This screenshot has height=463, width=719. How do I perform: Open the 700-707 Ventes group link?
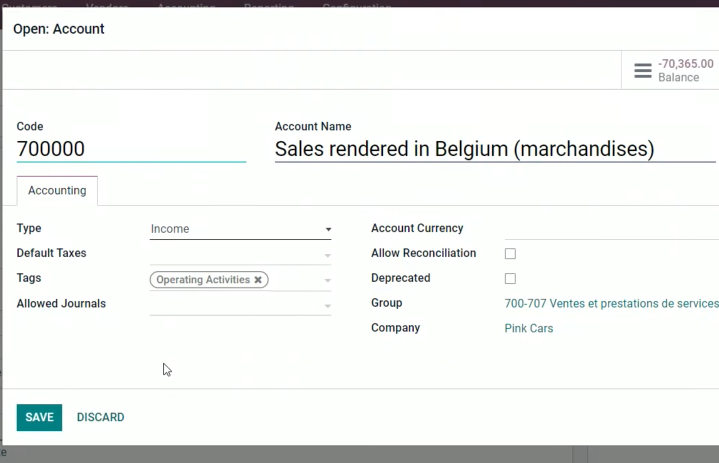tap(612, 303)
